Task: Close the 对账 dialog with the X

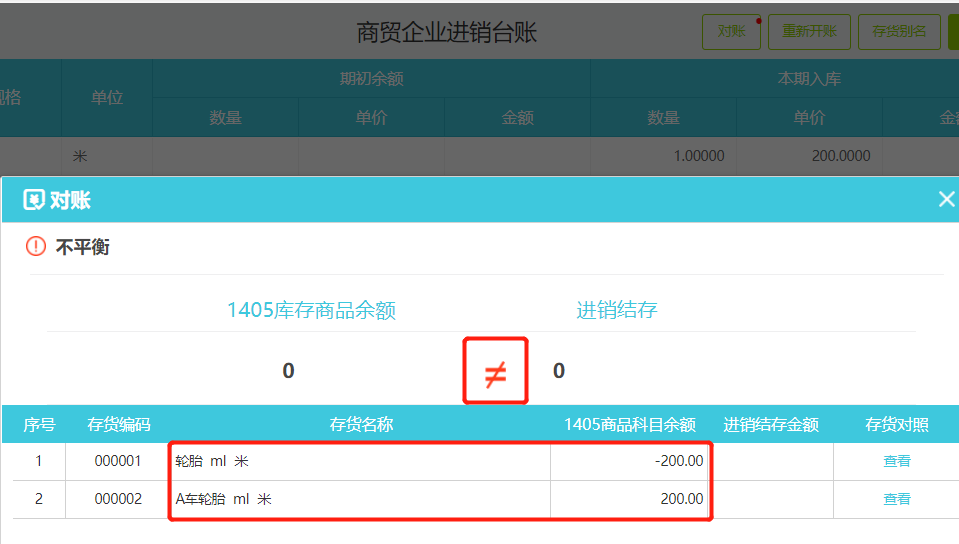Action: [946, 199]
